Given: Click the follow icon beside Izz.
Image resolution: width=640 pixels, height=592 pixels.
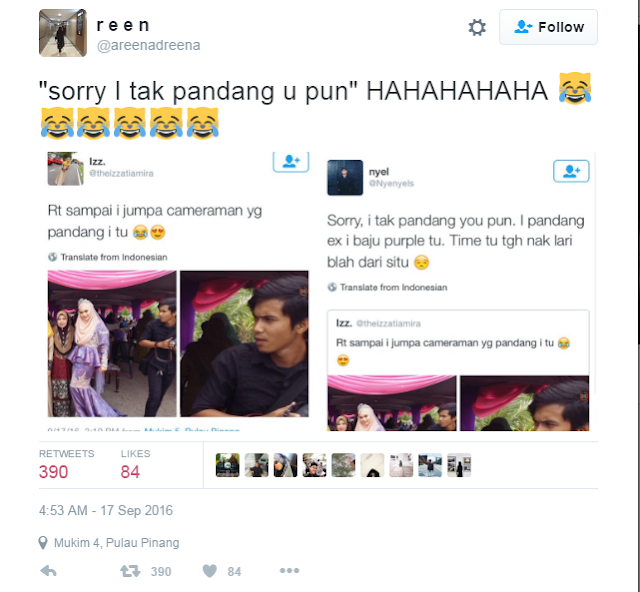Looking at the screenshot, I should (x=291, y=162).
